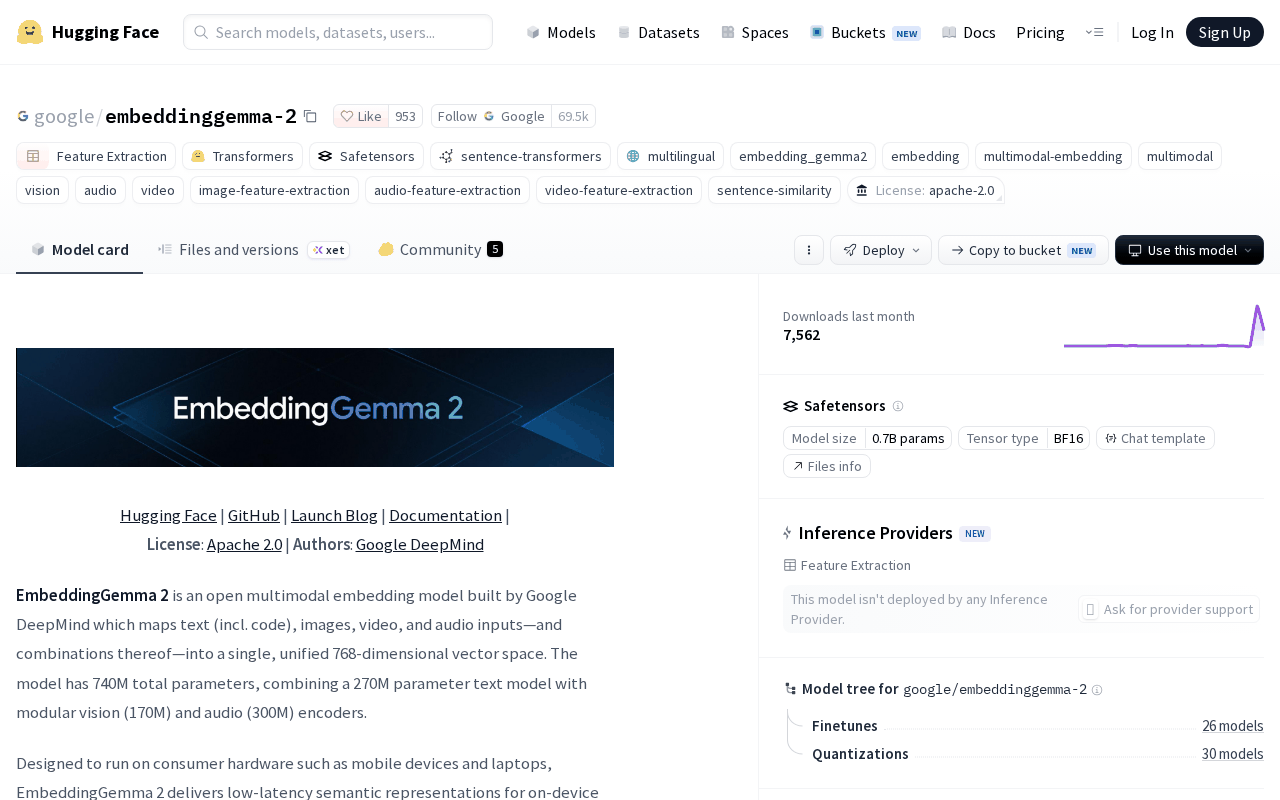
Task: Open the GitHub link in model card
Action: pyautogui.click(x=254, y=516)
